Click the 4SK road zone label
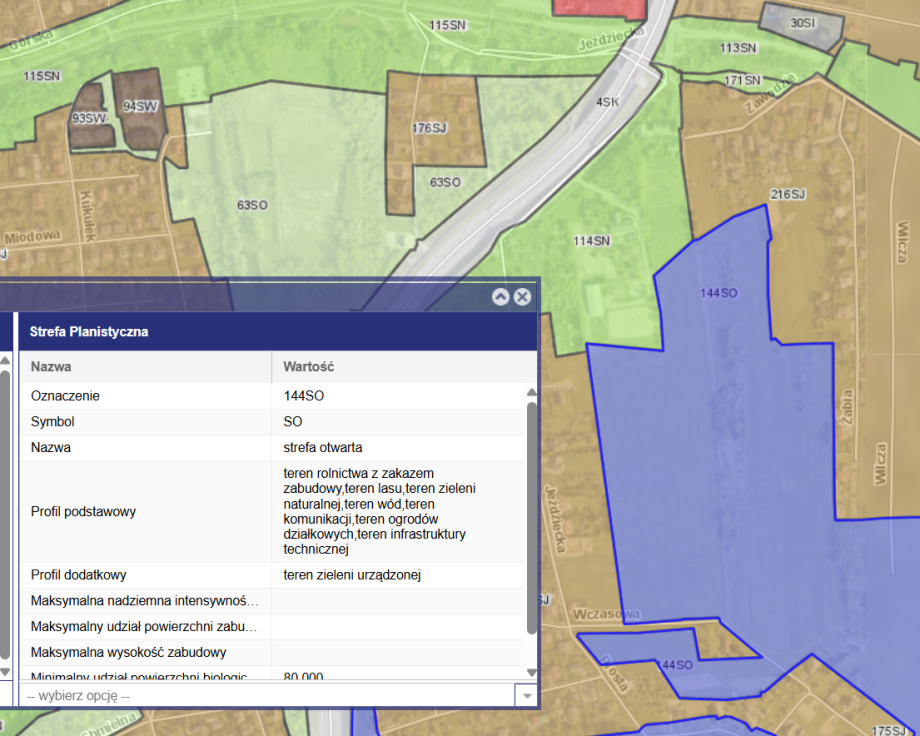The height and width of the screenshot is (736, 920). tap(608, 102)
